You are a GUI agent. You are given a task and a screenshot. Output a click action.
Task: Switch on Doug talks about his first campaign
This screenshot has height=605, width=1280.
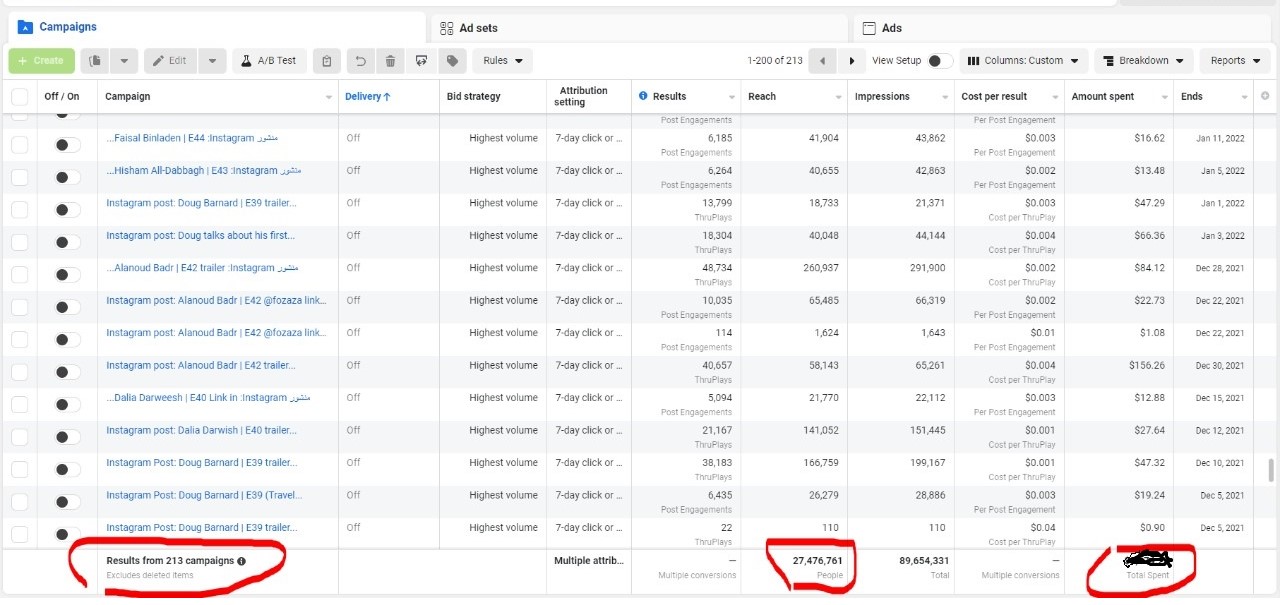(x=67, y=242)
